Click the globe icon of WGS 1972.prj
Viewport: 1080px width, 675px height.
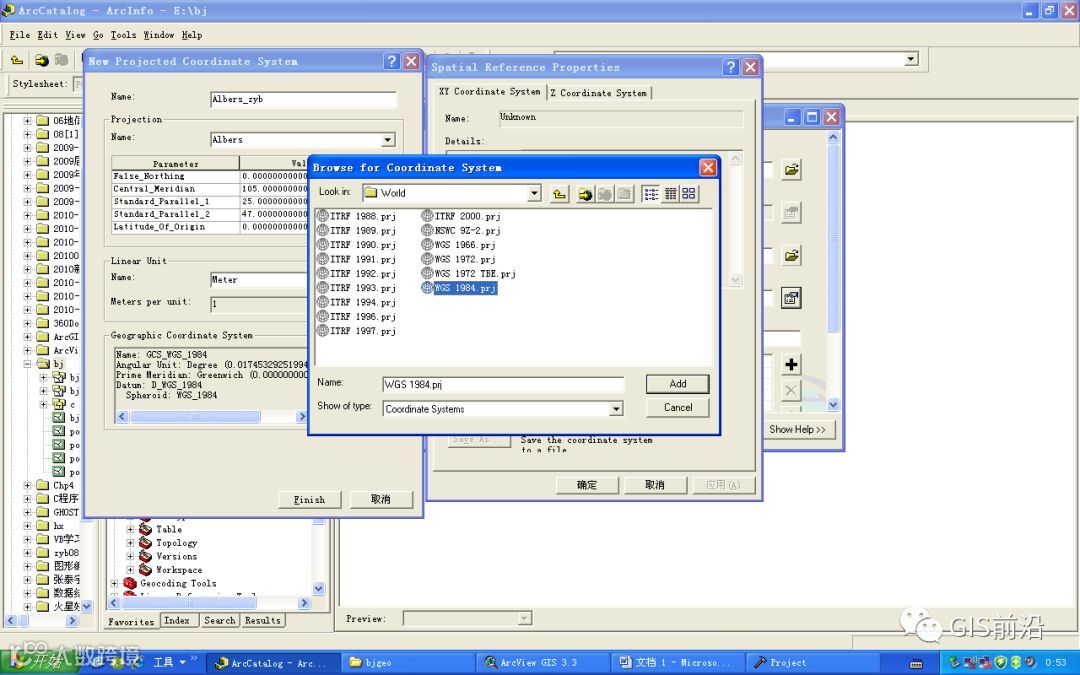[x=427, y=259]
